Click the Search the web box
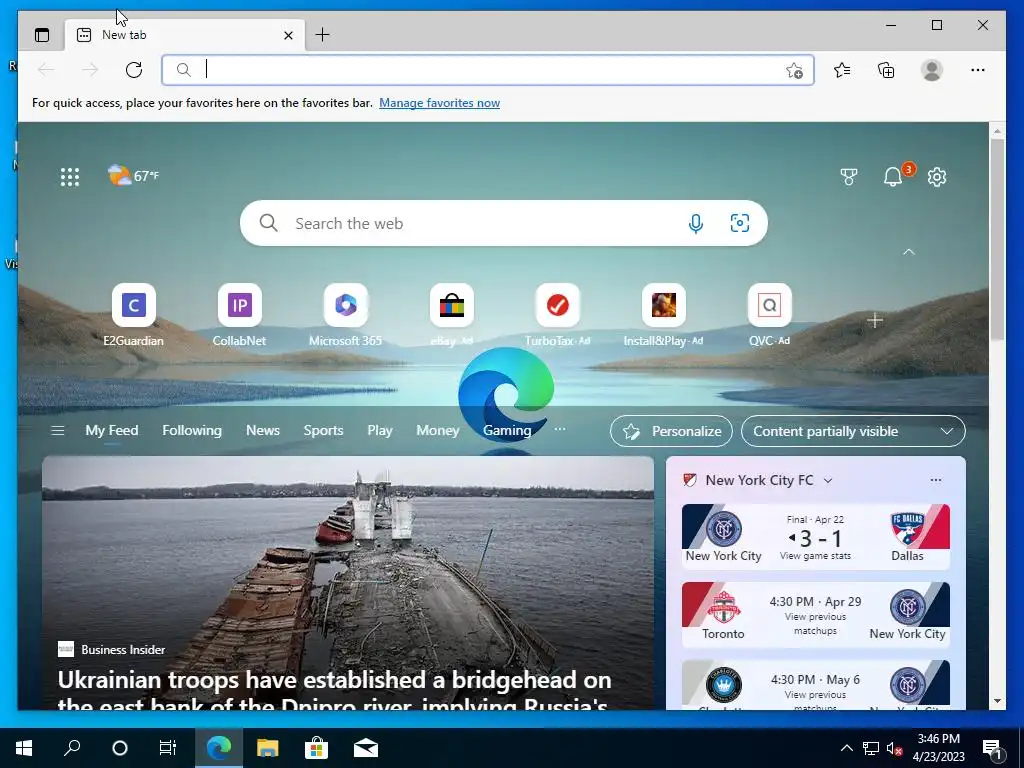1024x768 pixels. tap(504, 223)
